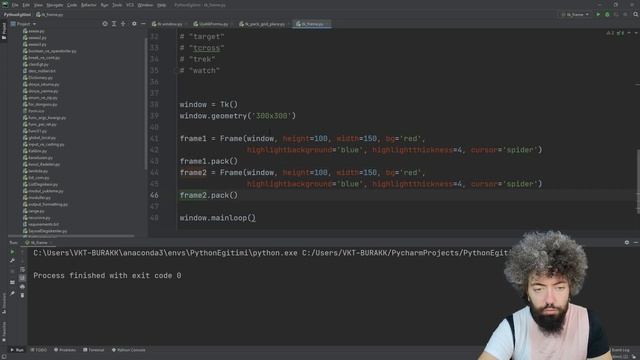Select break_ve_cont.py in project tree
Image resolution: width=640 pixels, height=360 pixels.
tap(41, 58)
